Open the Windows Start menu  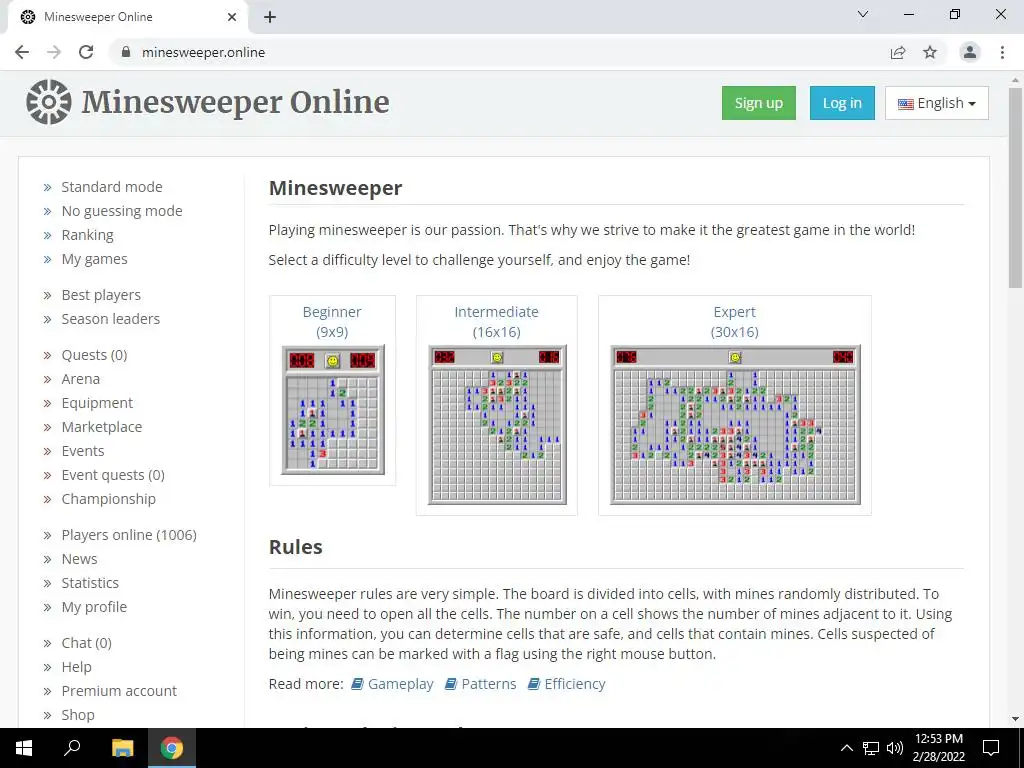24,748
